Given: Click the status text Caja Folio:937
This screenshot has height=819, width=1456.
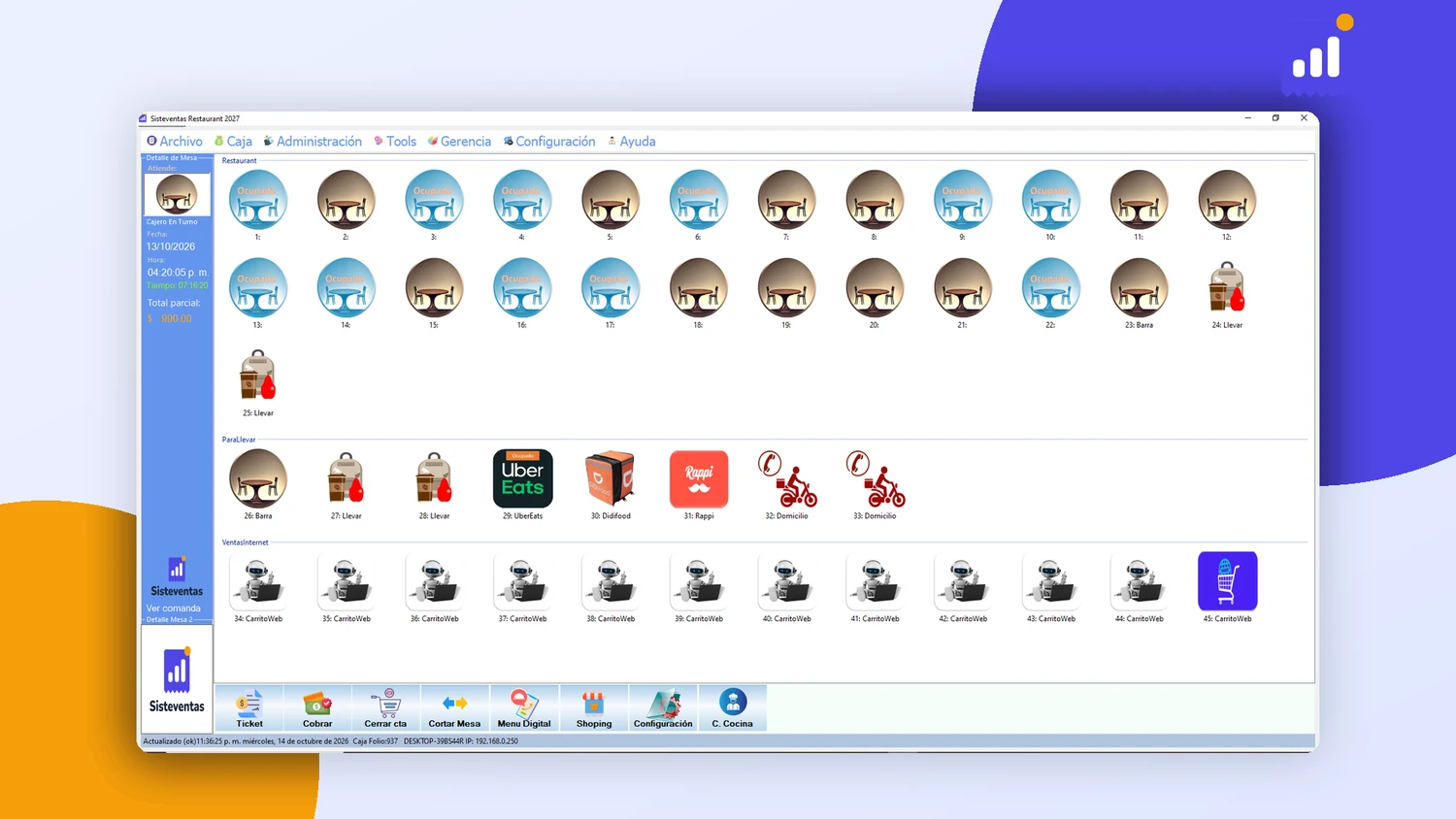Looking at the screenshot, I should pos(376,741).
